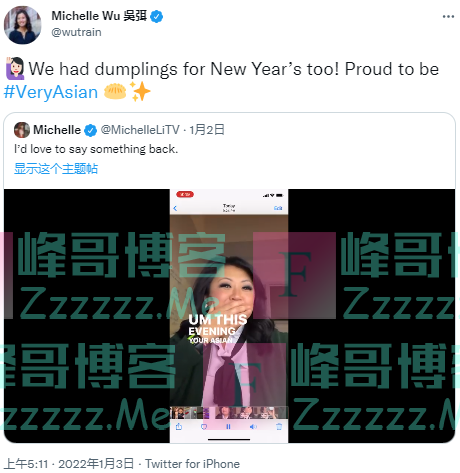Viewport: 460px width, 473px height.
Task: Click the blue verified badge beside Michelle Wu
Action: (x=156, y=16)
